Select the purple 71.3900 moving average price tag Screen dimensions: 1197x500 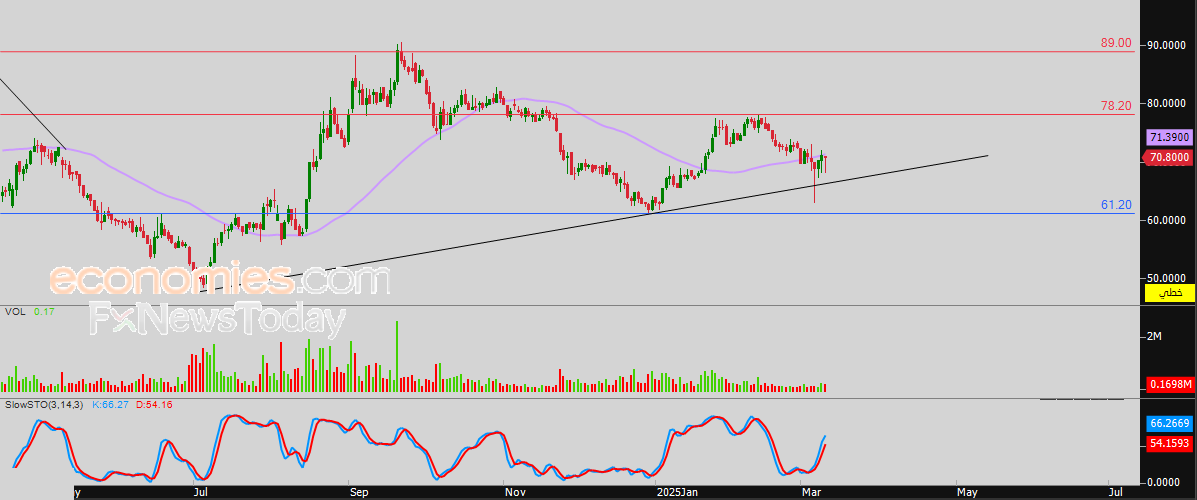1169,137
